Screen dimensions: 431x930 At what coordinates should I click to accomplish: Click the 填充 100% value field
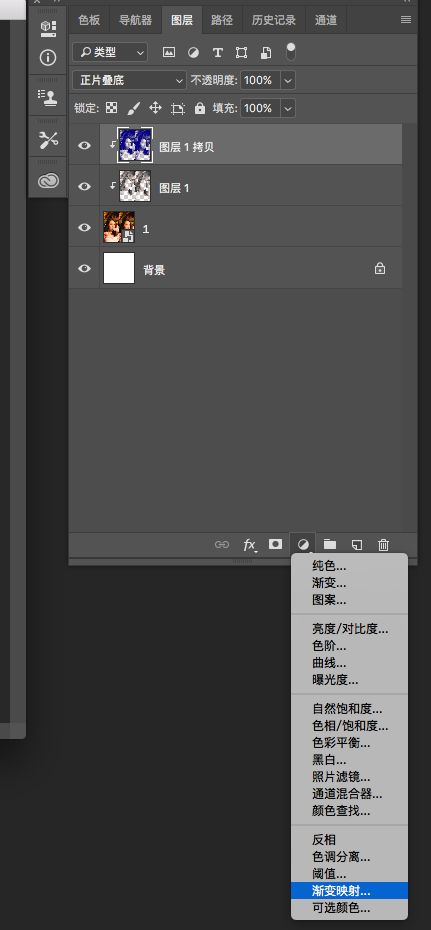click(x=260, y=108)
